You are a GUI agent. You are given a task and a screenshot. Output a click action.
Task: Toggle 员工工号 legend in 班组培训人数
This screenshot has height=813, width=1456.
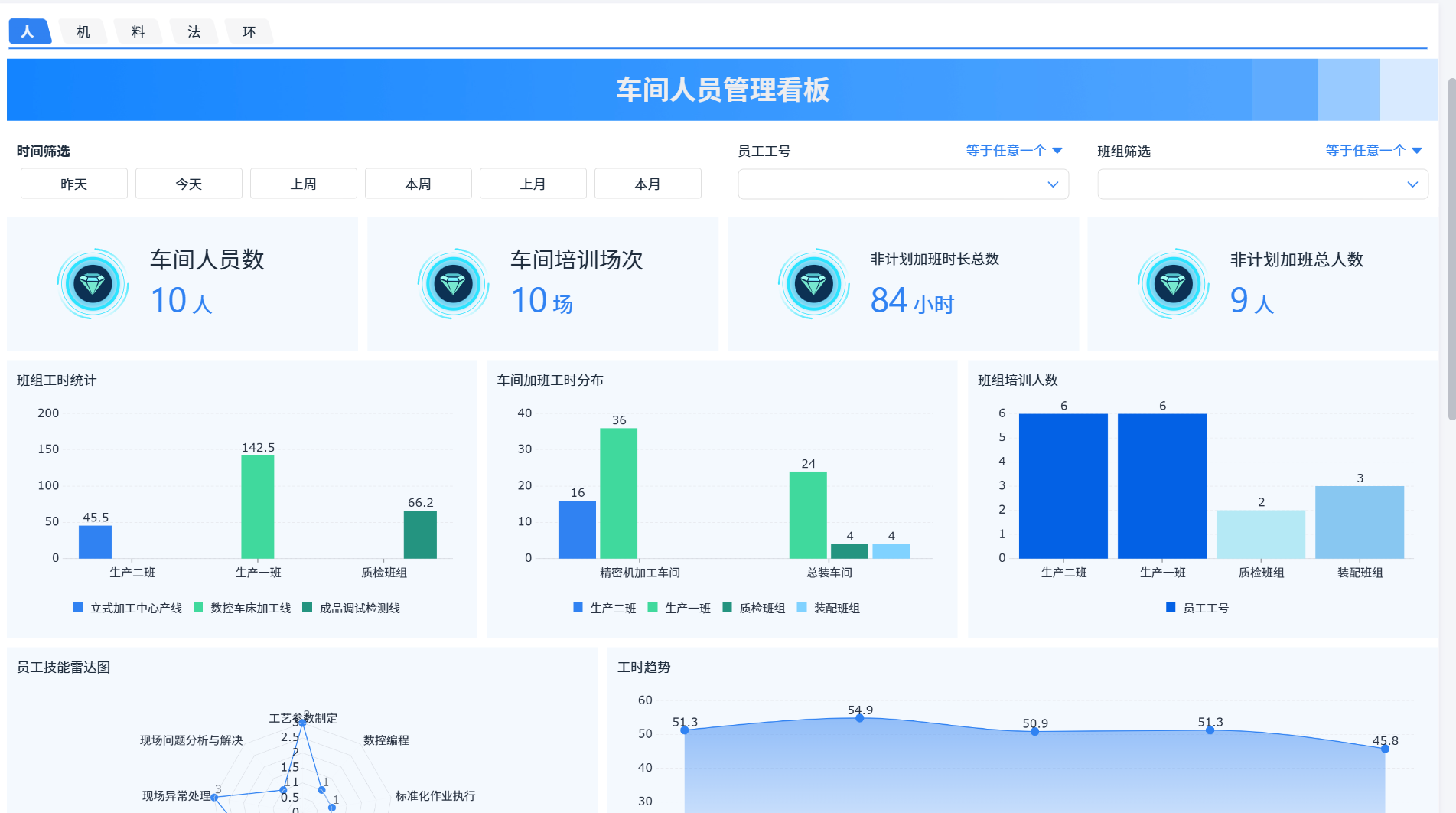click(1197, 608)
